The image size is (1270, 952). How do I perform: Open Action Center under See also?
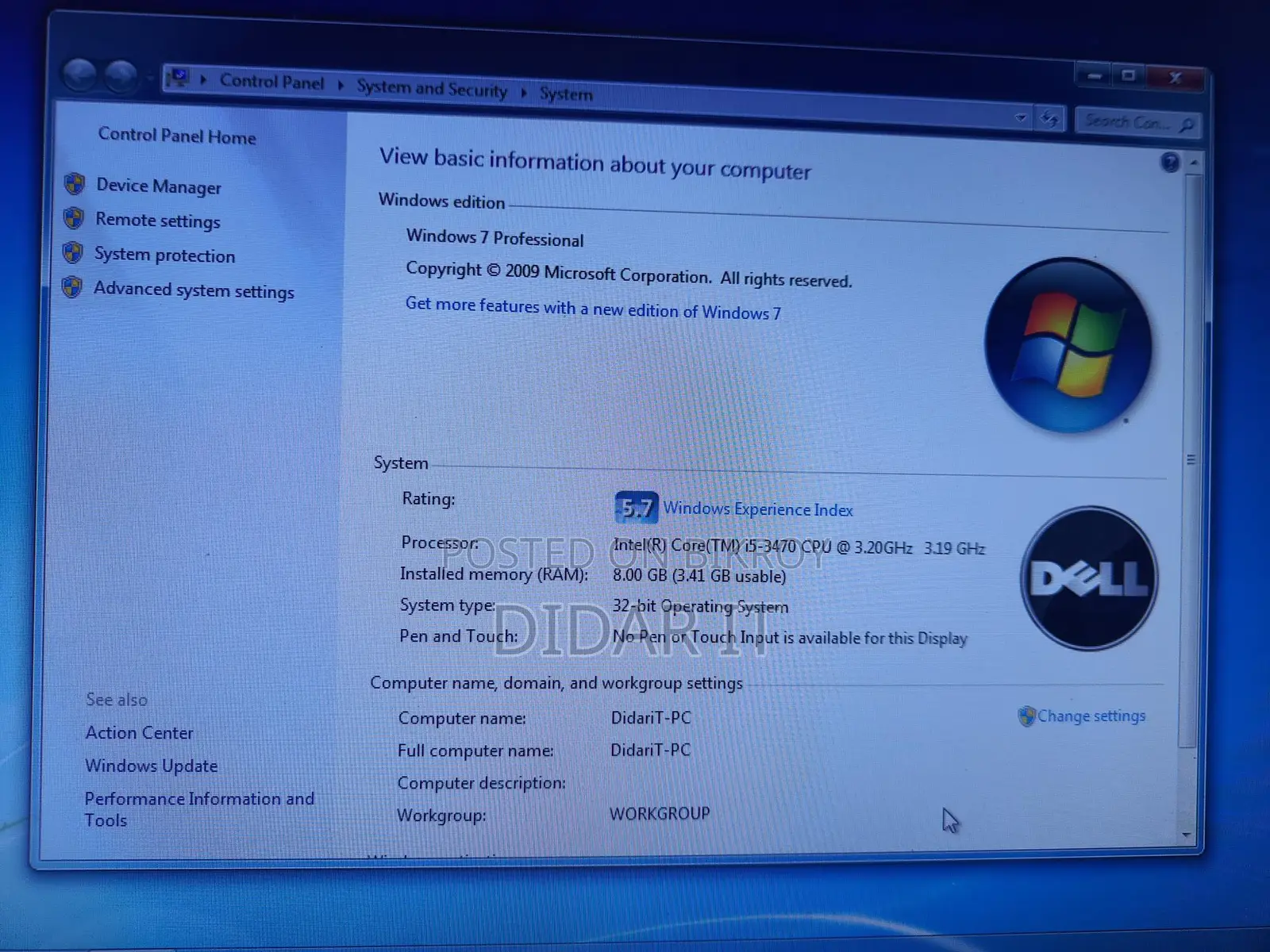click(x=139, y=733)
